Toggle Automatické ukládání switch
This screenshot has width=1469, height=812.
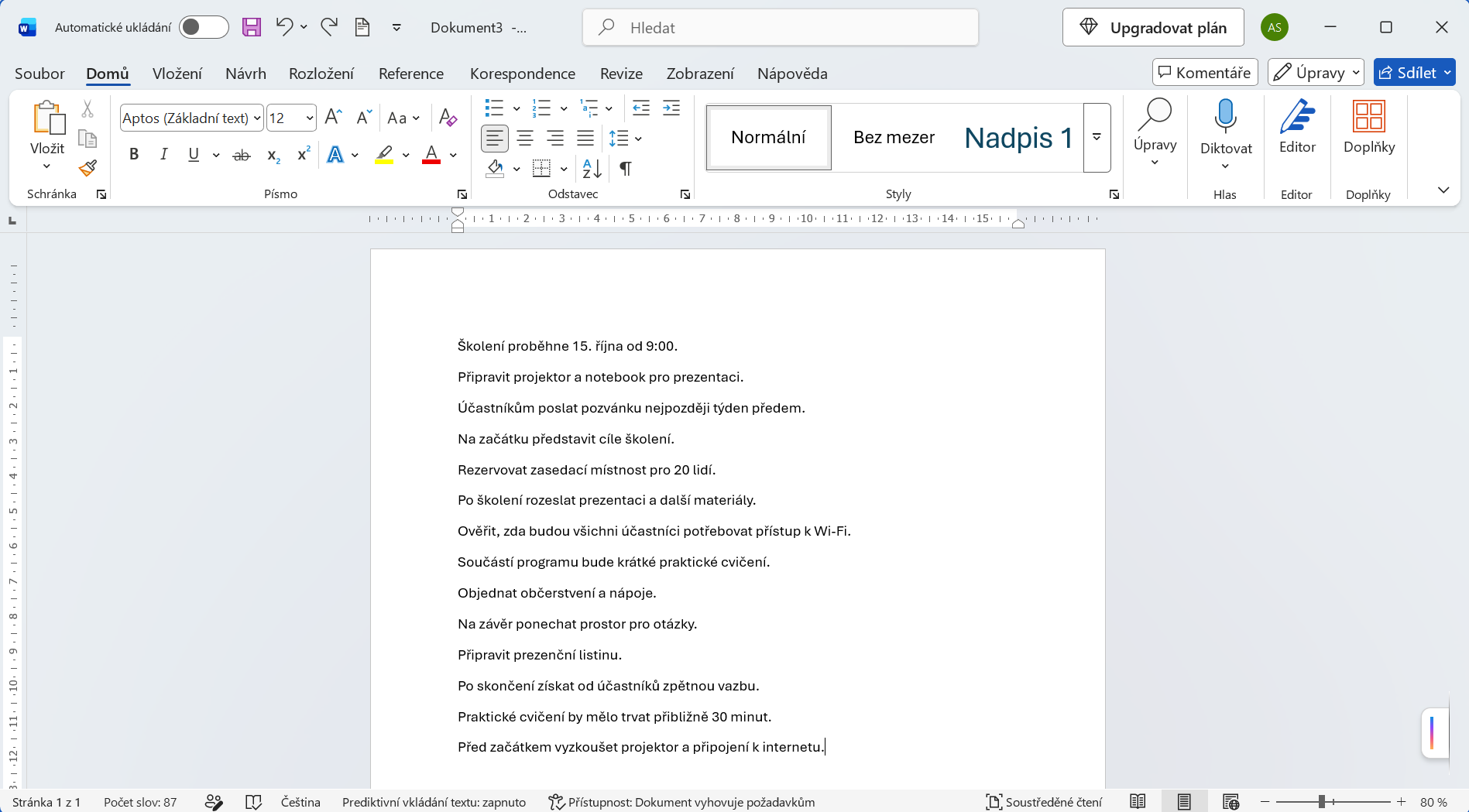[x=204, y=27]
